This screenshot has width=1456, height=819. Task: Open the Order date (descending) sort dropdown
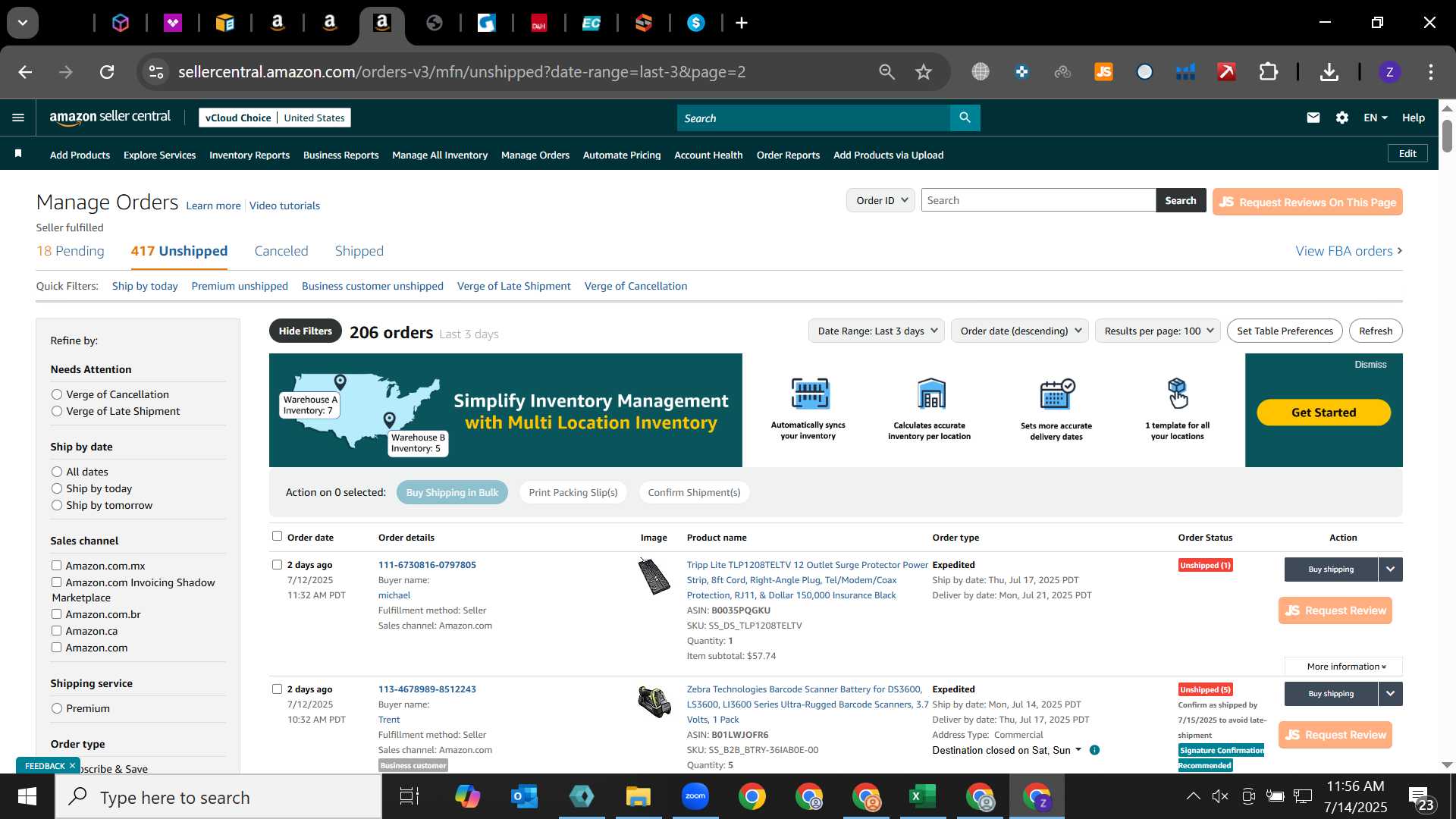pos(1020,331)
